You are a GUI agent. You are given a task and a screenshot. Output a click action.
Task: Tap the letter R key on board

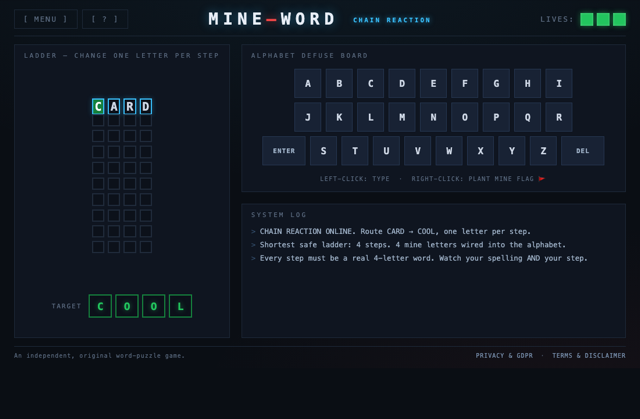tap(559, 117)
